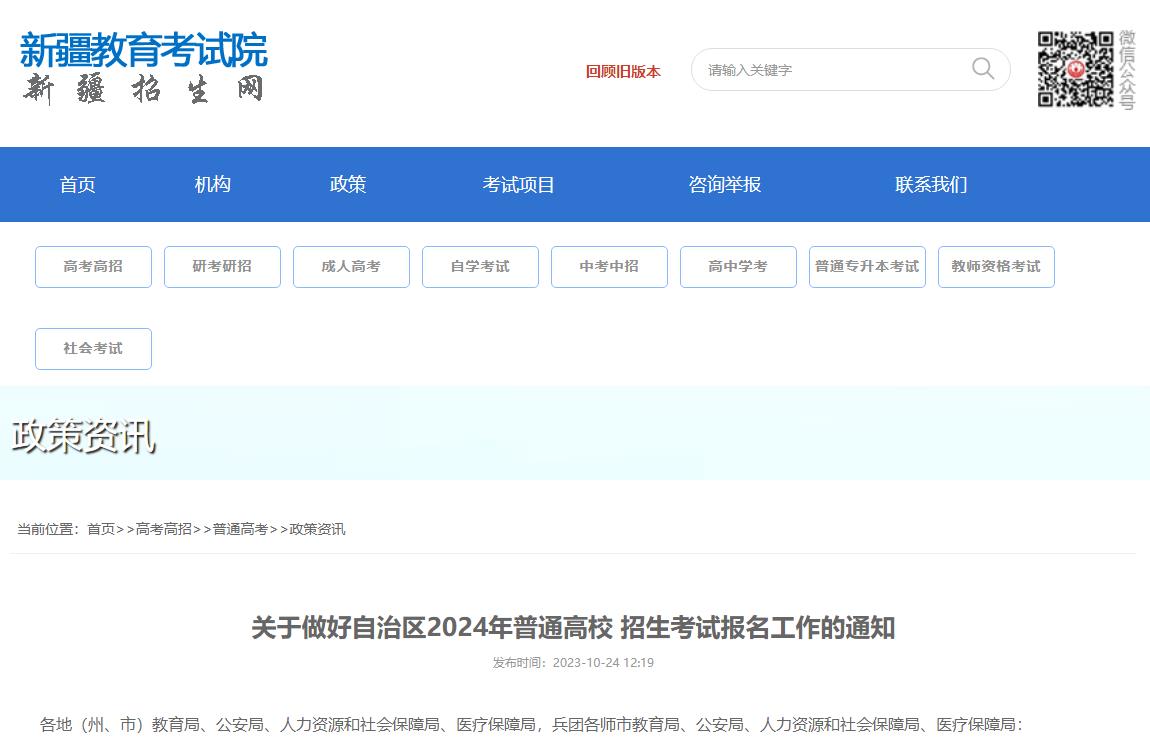Select the 自学考试 category button
The width and height of the screenshot is (1150, 750).
coord(480,267)
